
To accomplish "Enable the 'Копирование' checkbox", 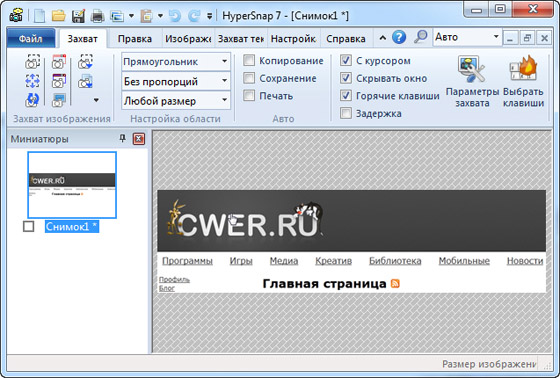I will pyautogui.click(x=249, y=60).
